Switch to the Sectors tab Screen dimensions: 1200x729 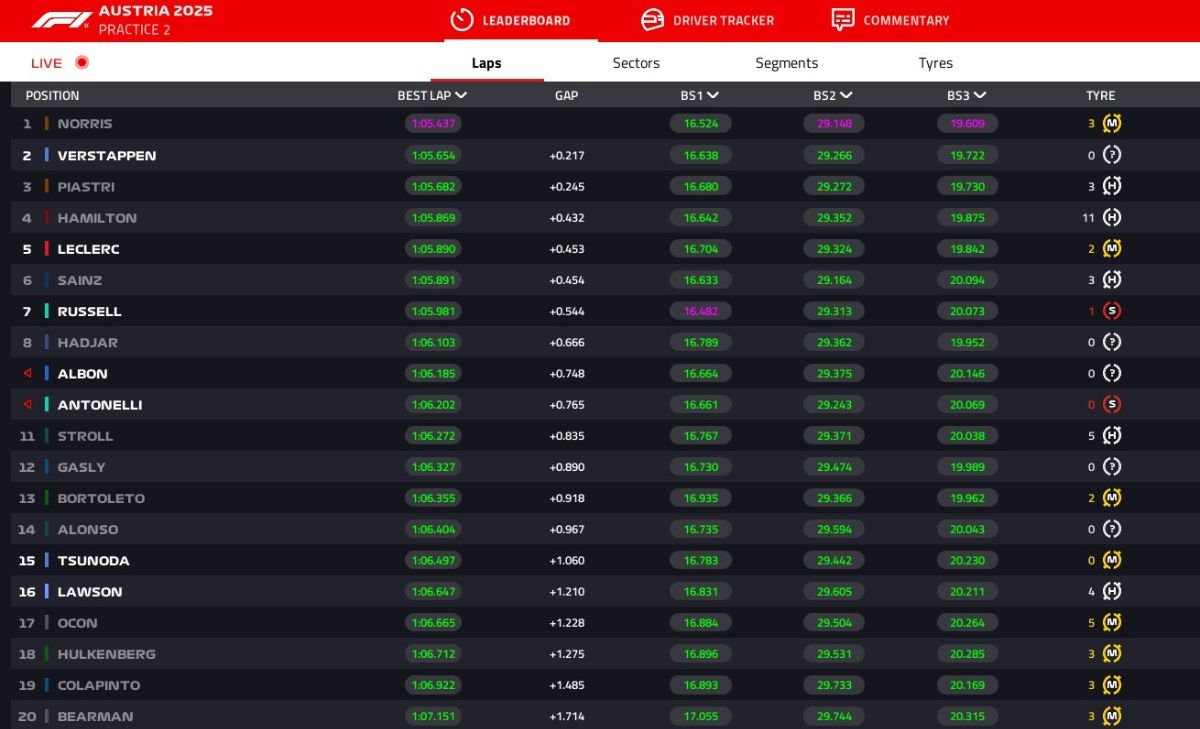636,63
